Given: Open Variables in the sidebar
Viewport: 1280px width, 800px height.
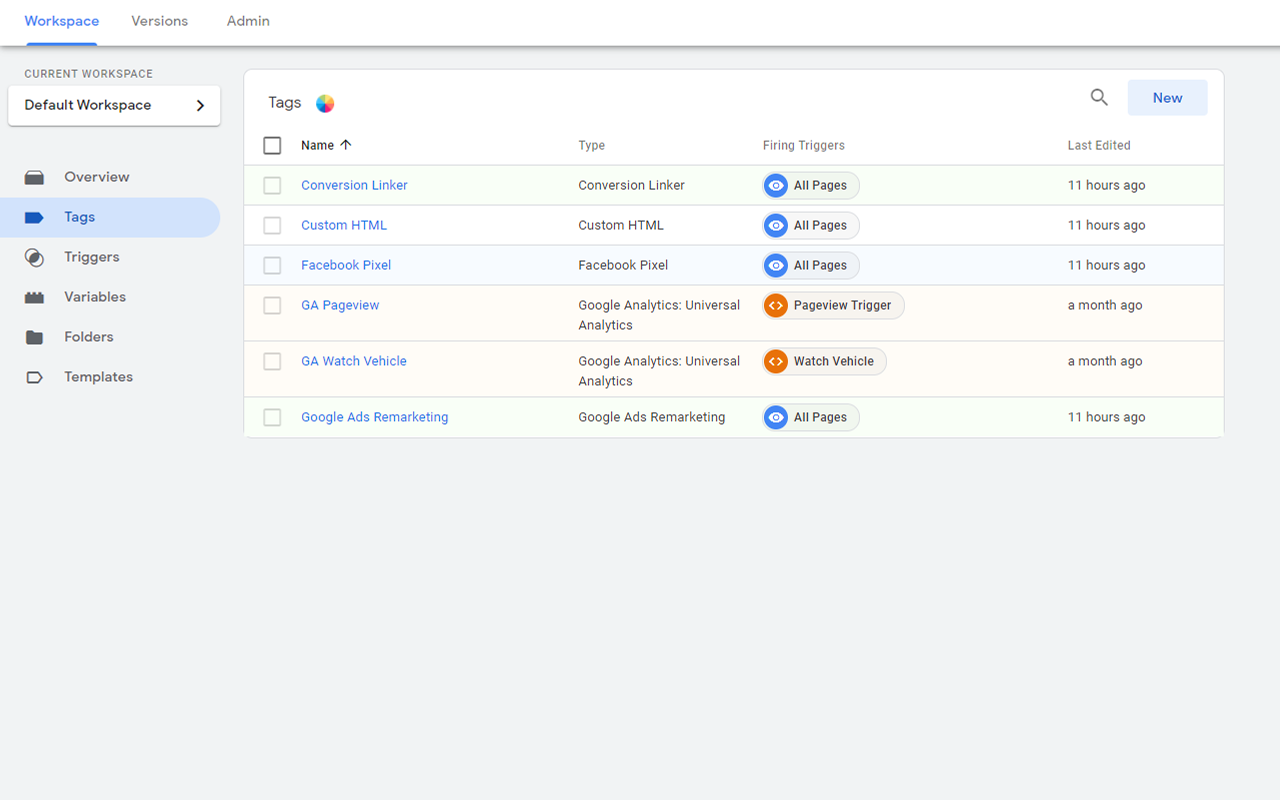Looking at the screenshot, I should point(110,297).
